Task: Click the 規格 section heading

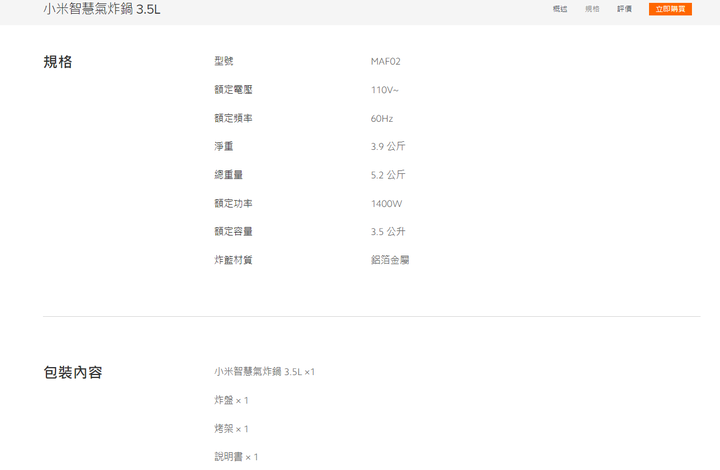Action: pos(58,62)
